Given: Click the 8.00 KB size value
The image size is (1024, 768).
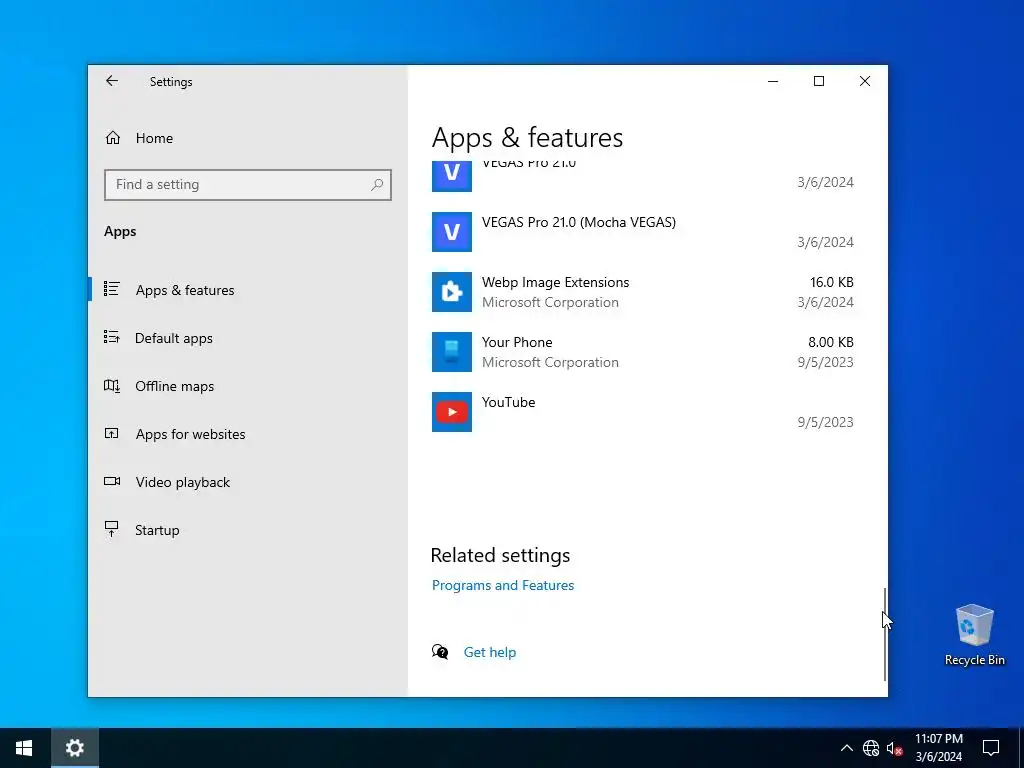Looking at the screenshot, I should point(831,342).
